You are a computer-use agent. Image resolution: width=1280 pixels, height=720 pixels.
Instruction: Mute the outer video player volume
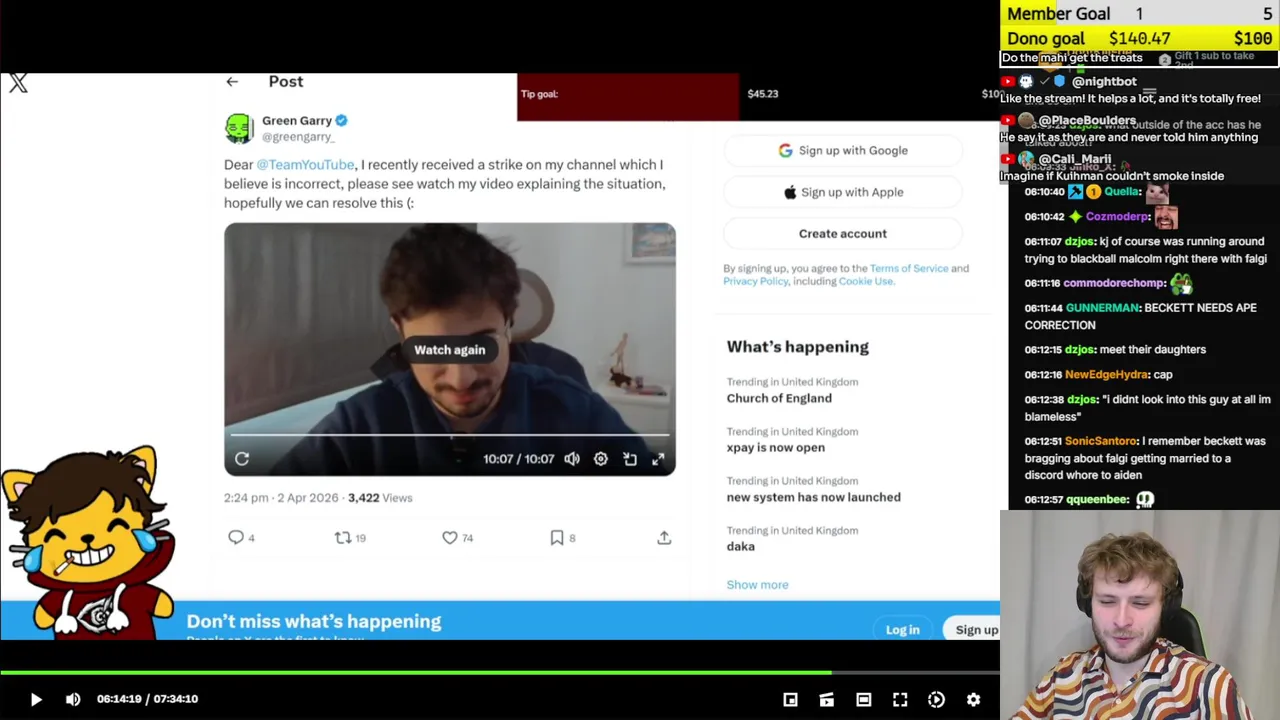(73, 699)
